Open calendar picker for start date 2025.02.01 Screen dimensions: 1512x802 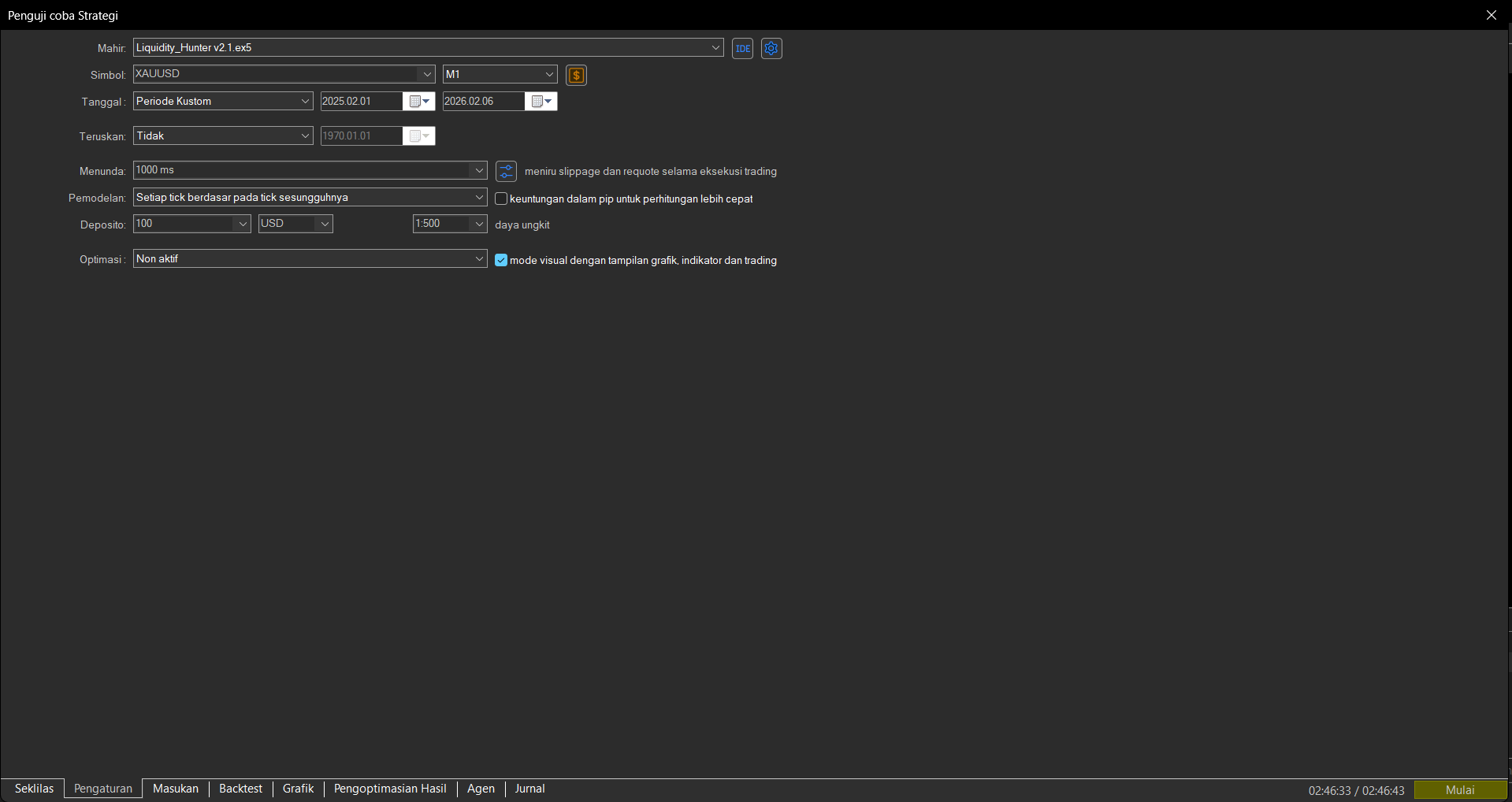(x=418, y=101)
